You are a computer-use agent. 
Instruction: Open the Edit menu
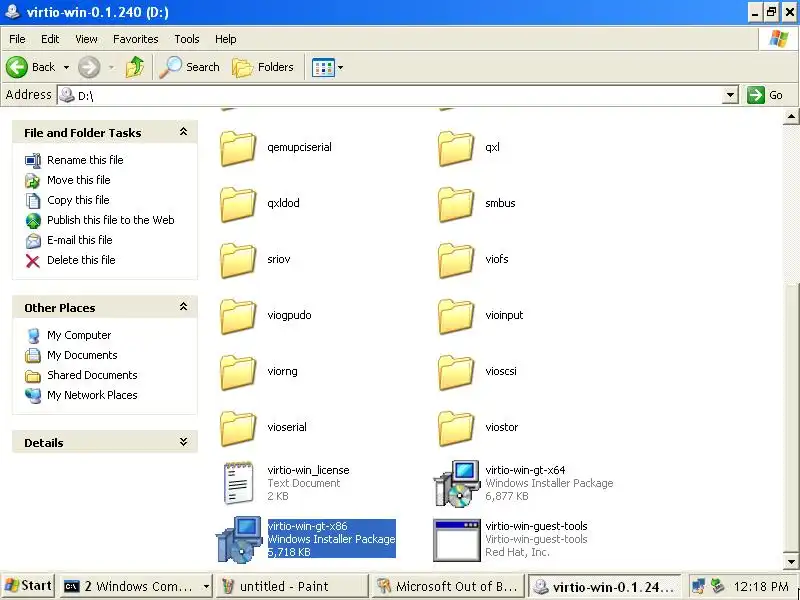pos(50,39)
